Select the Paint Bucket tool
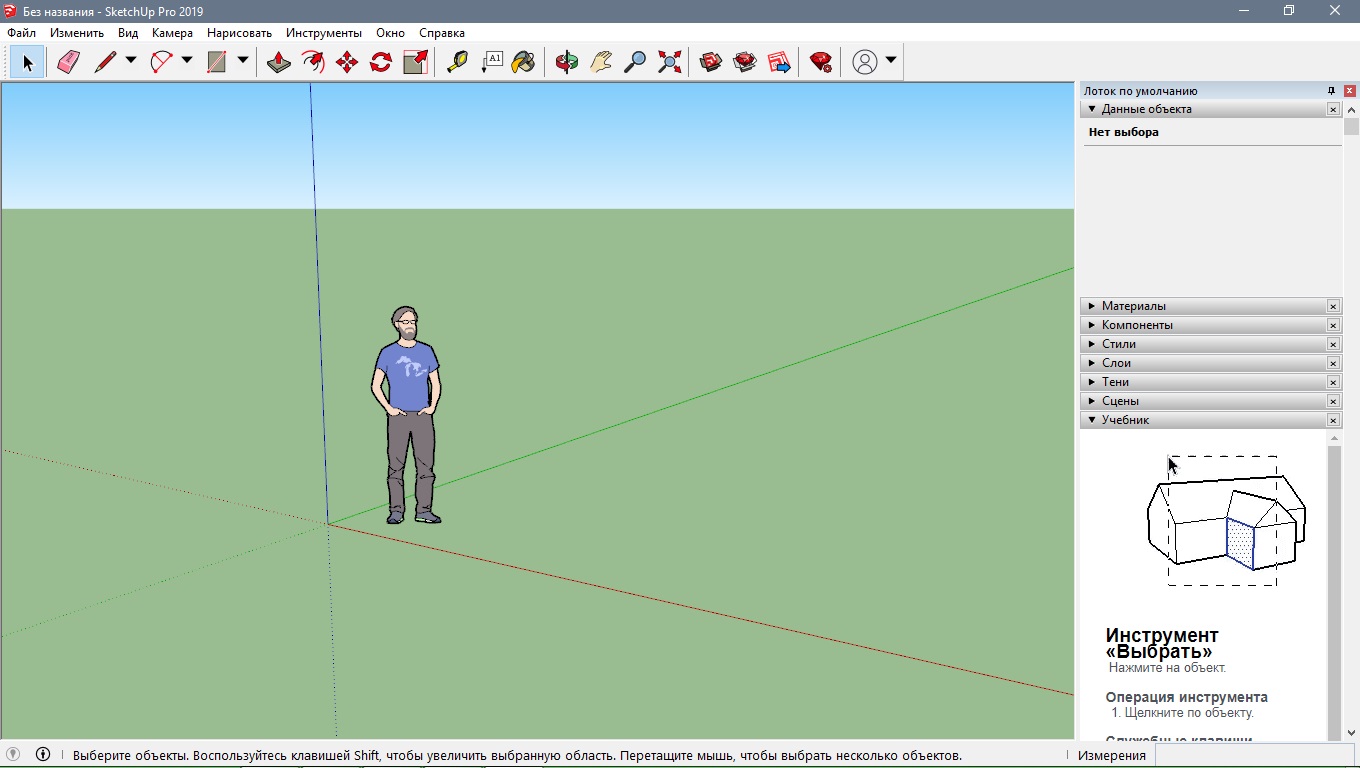The width and height of the screenshot is (1360, 768). pos(523,62)
